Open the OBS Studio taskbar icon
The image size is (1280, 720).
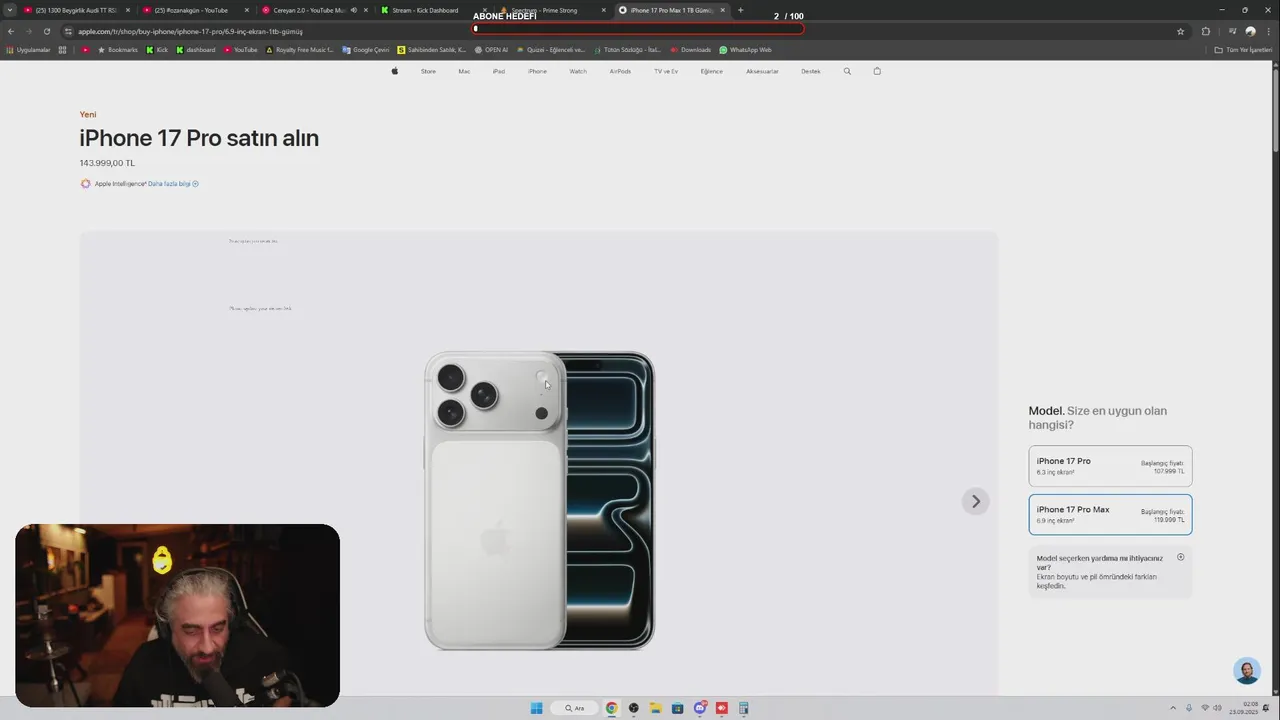pos(633,708)
